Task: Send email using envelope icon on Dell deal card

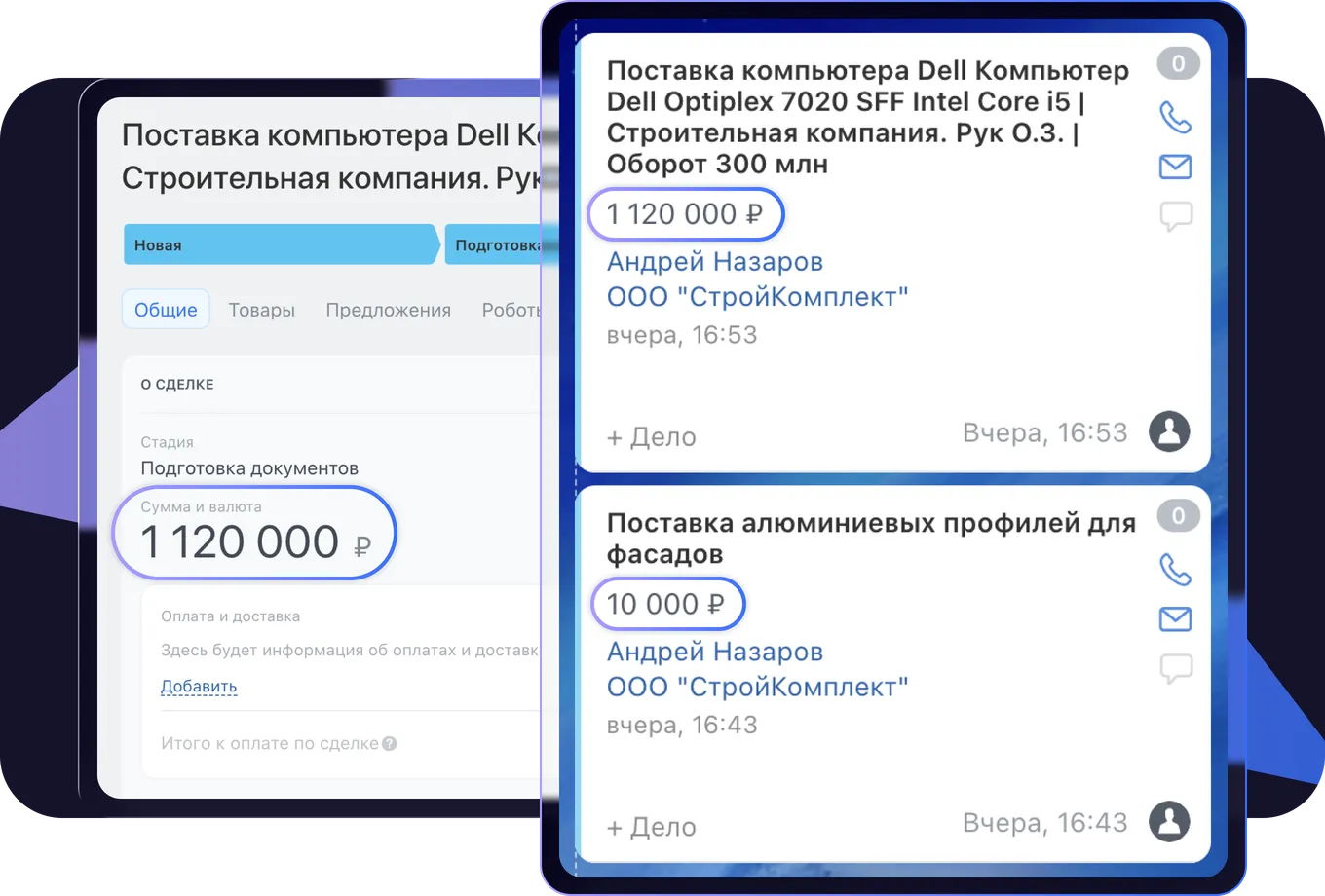Action: point(1176,167)
